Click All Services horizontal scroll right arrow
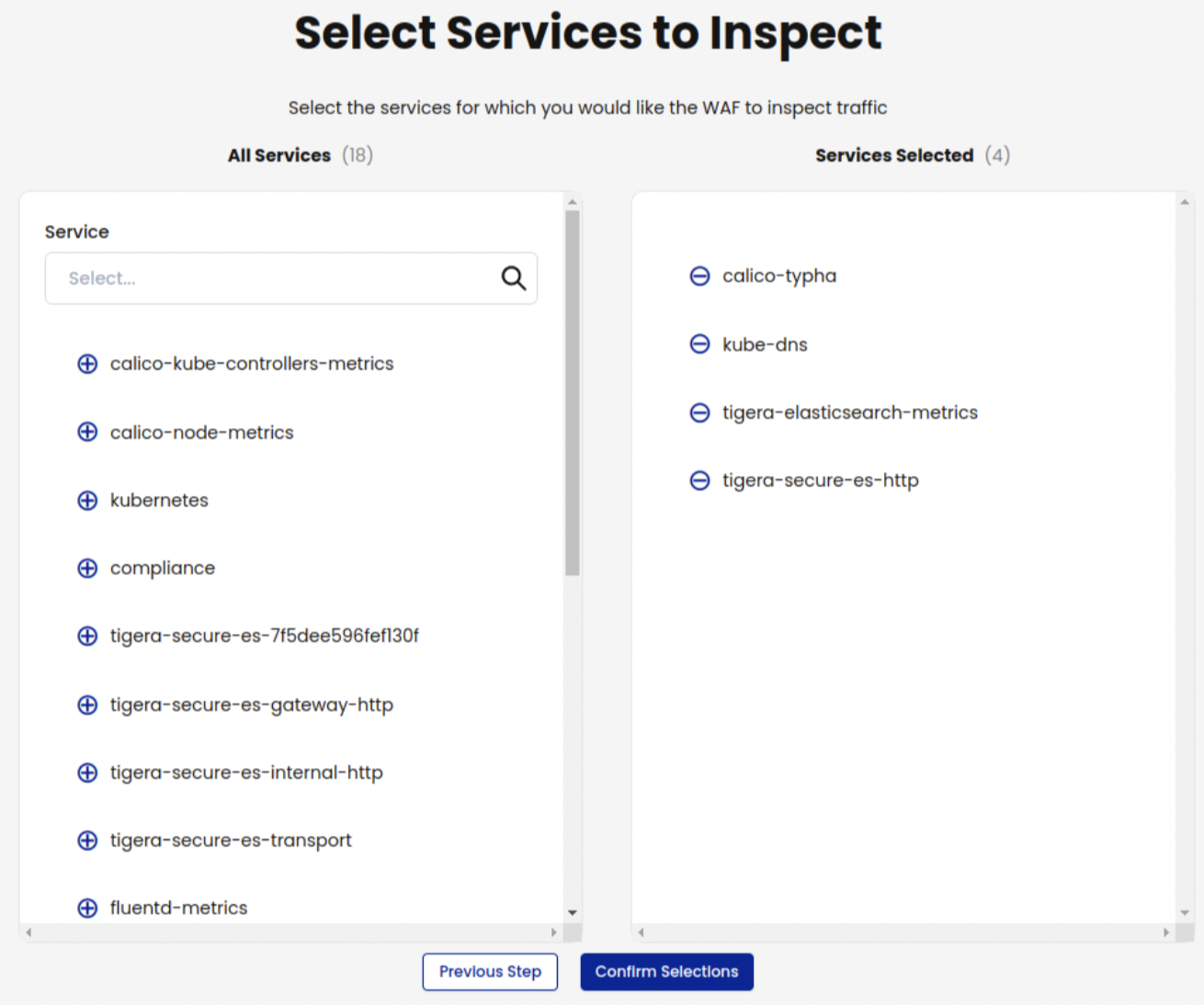 click(x=553, y=932)
